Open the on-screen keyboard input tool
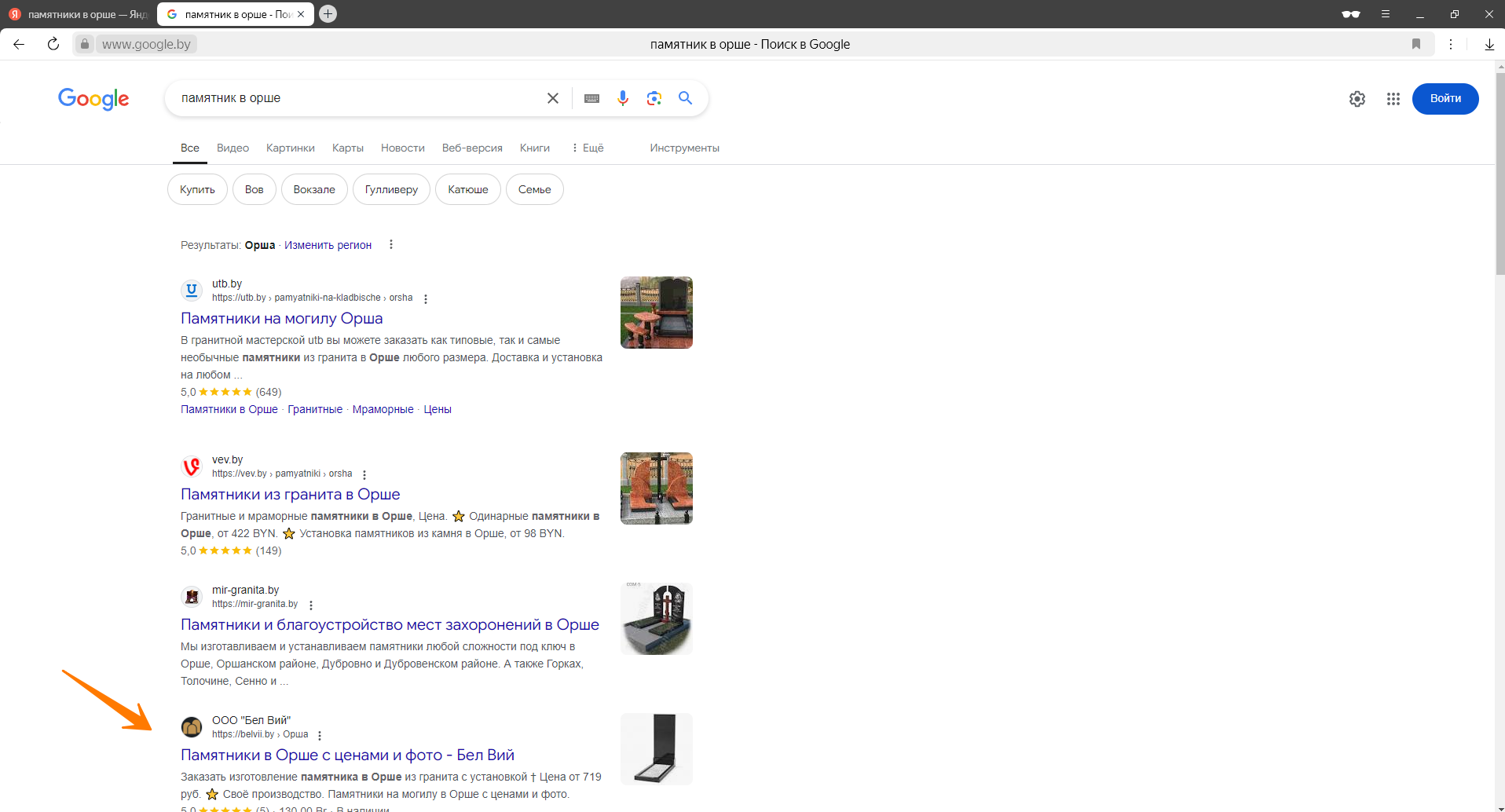 592,98
